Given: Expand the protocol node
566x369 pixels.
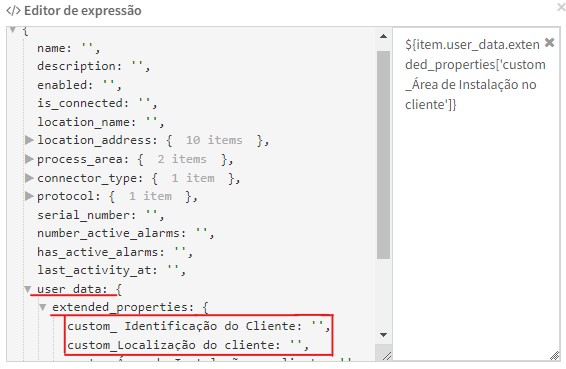Looking at the screenshot, I should point(29,196).
